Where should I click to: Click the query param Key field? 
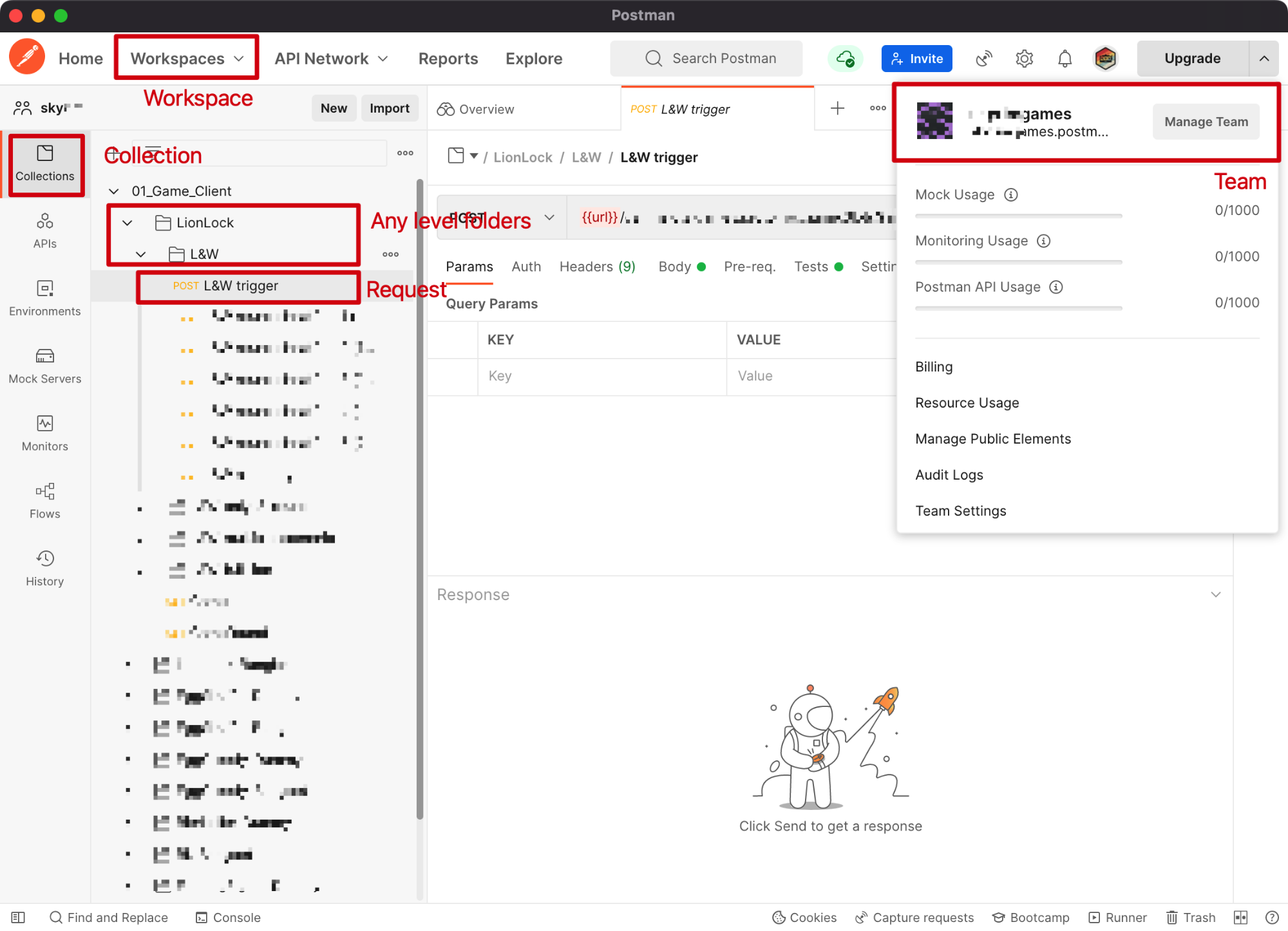pyautogui.click(x=602, y=376)
